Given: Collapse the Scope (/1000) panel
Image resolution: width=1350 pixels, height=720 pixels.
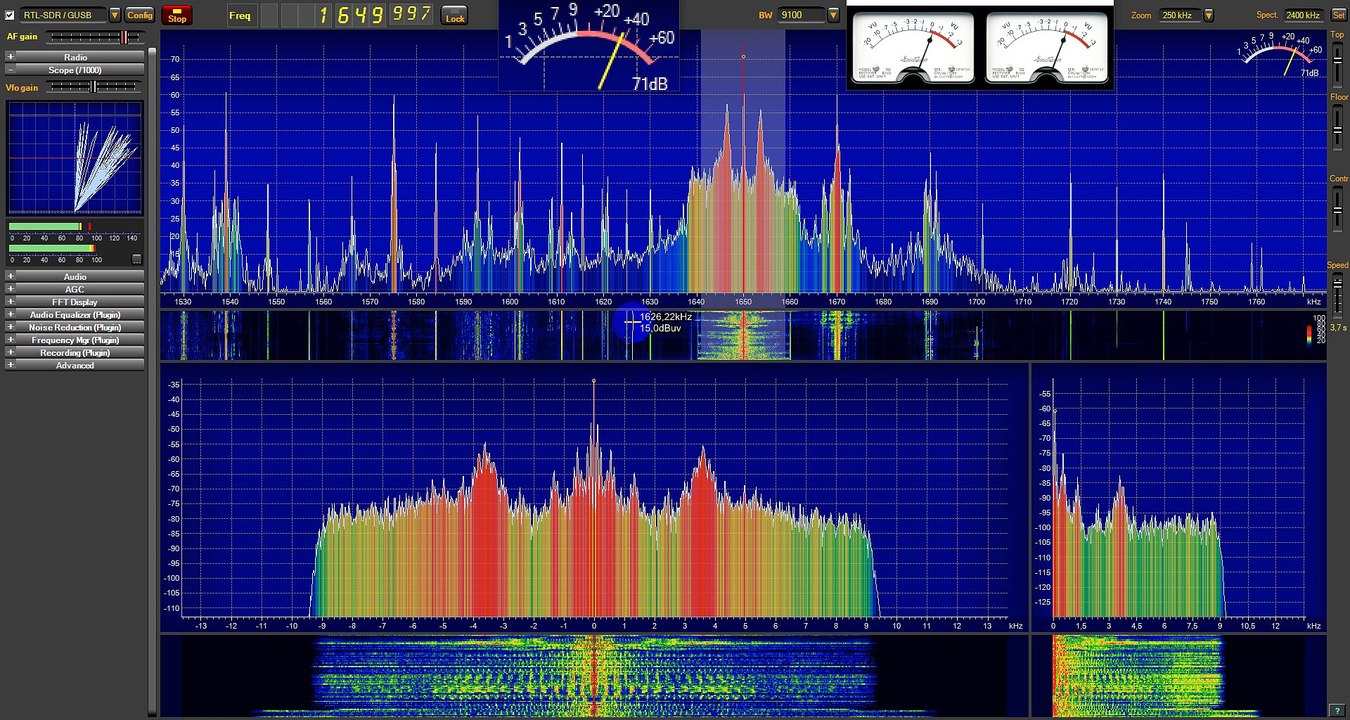Looking at the screenshot, I should tap(75, 70).
